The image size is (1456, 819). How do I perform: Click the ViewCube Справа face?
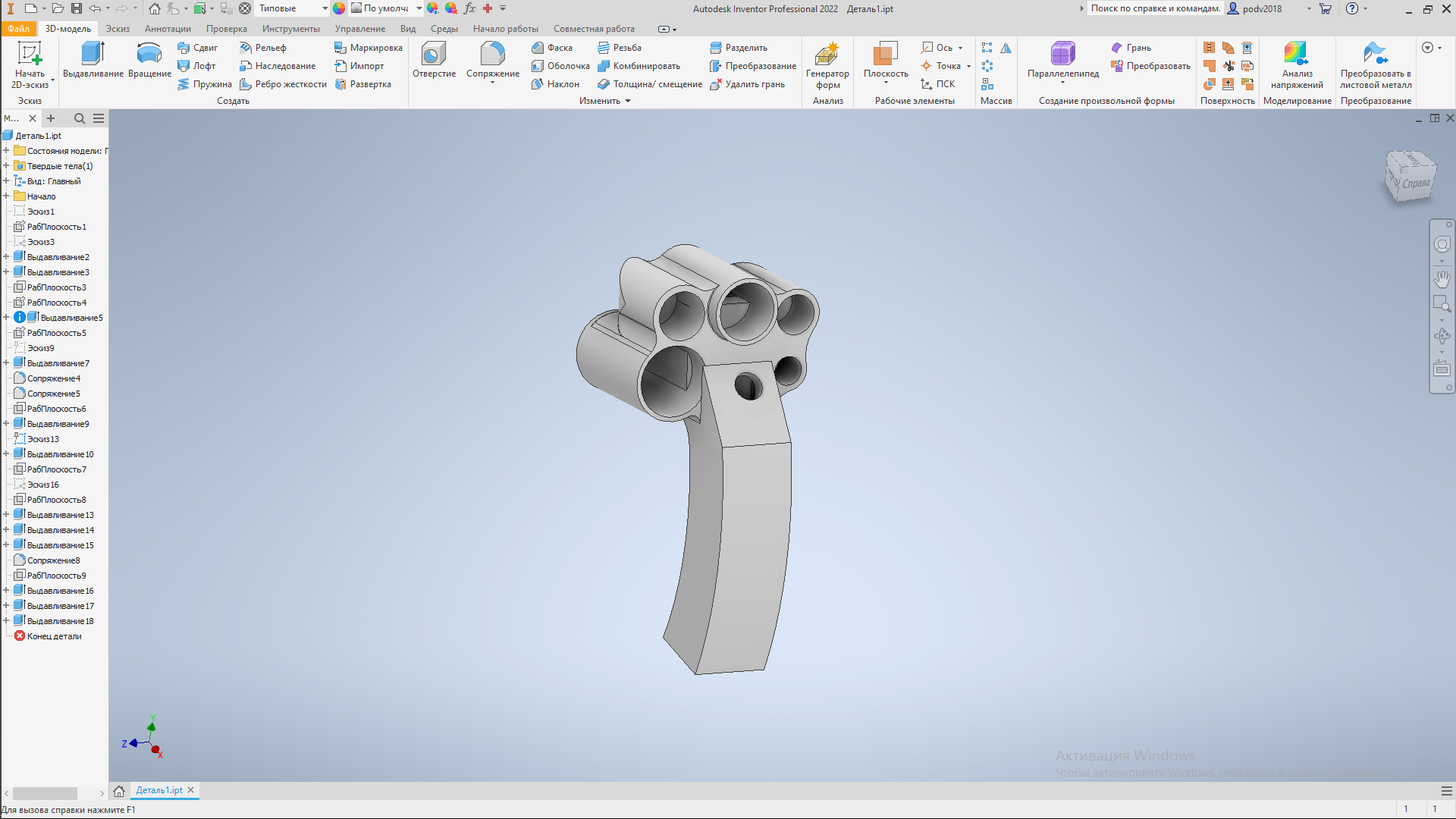click(x=1415, y=183)
